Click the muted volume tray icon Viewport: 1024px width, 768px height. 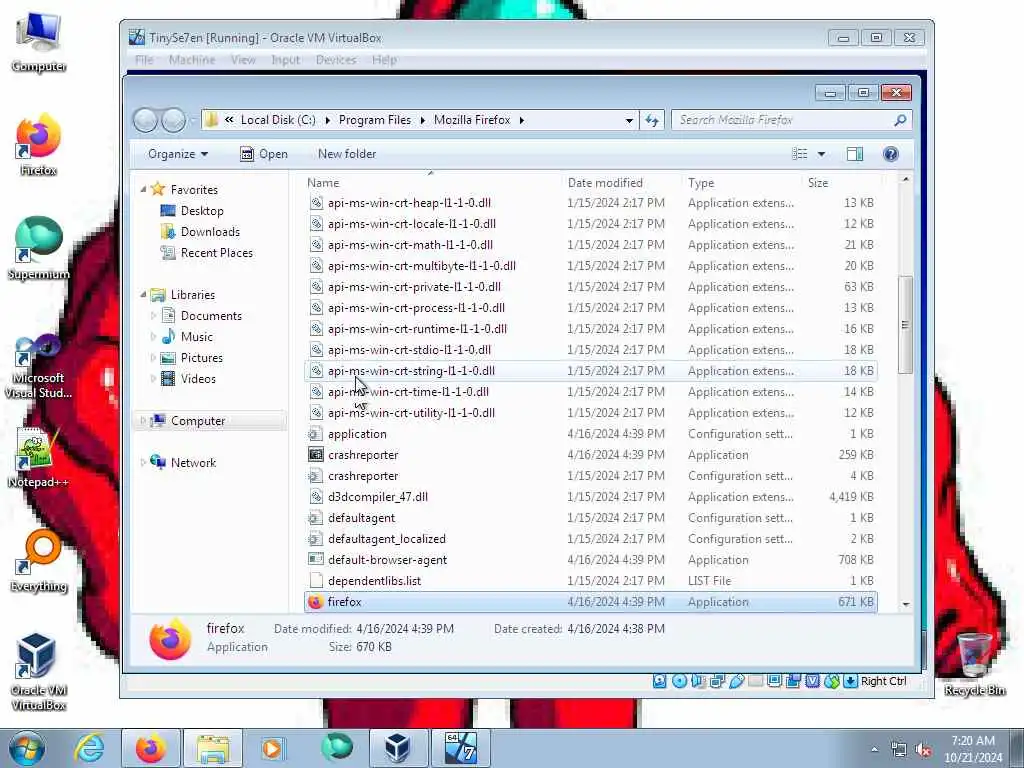point(923,750)
